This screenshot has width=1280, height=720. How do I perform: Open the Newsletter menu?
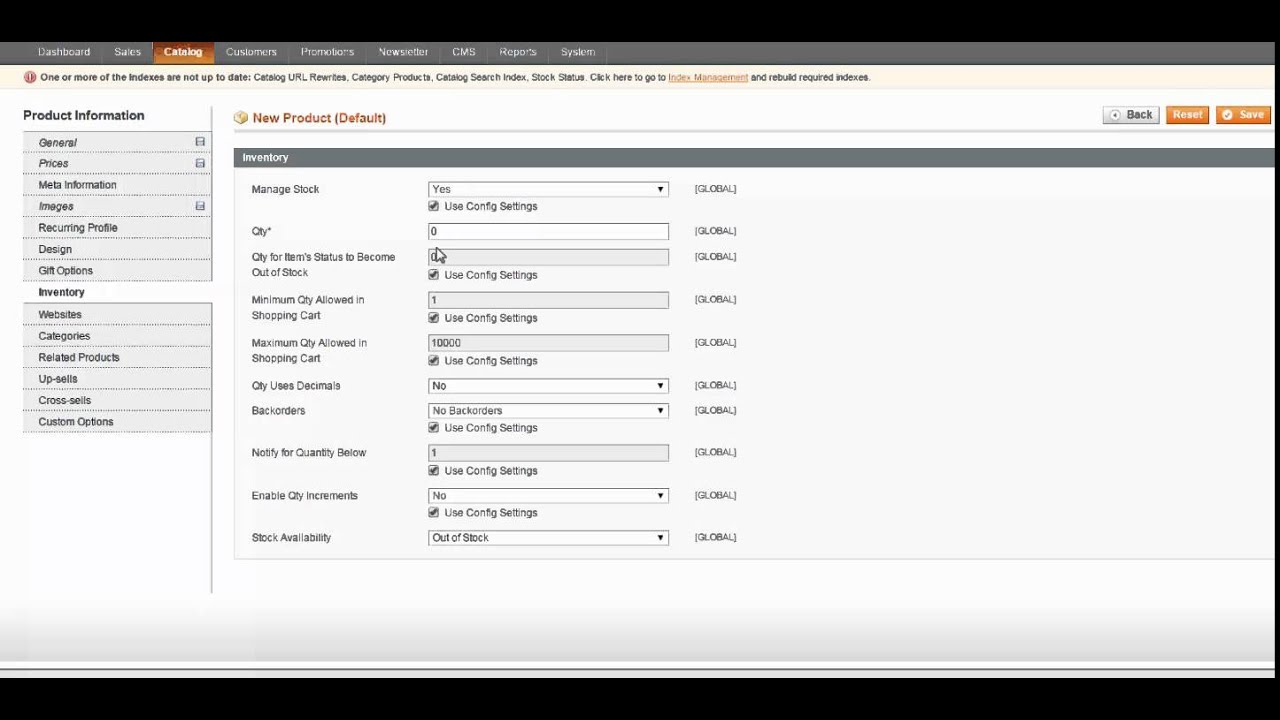point(403,52)
